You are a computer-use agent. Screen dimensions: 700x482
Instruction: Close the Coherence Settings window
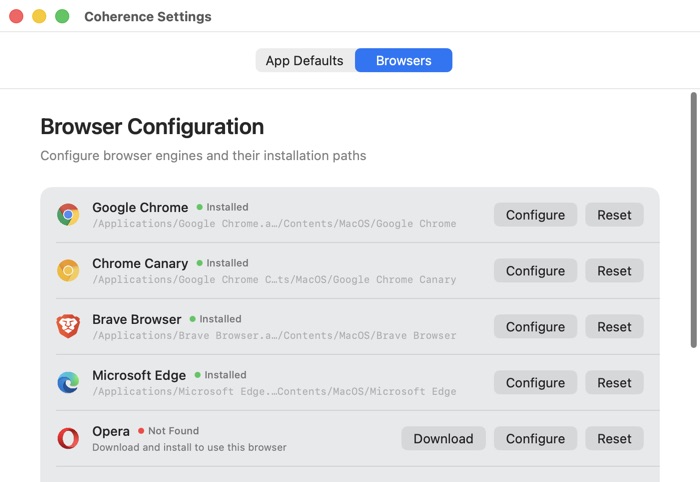click(16, 17)
